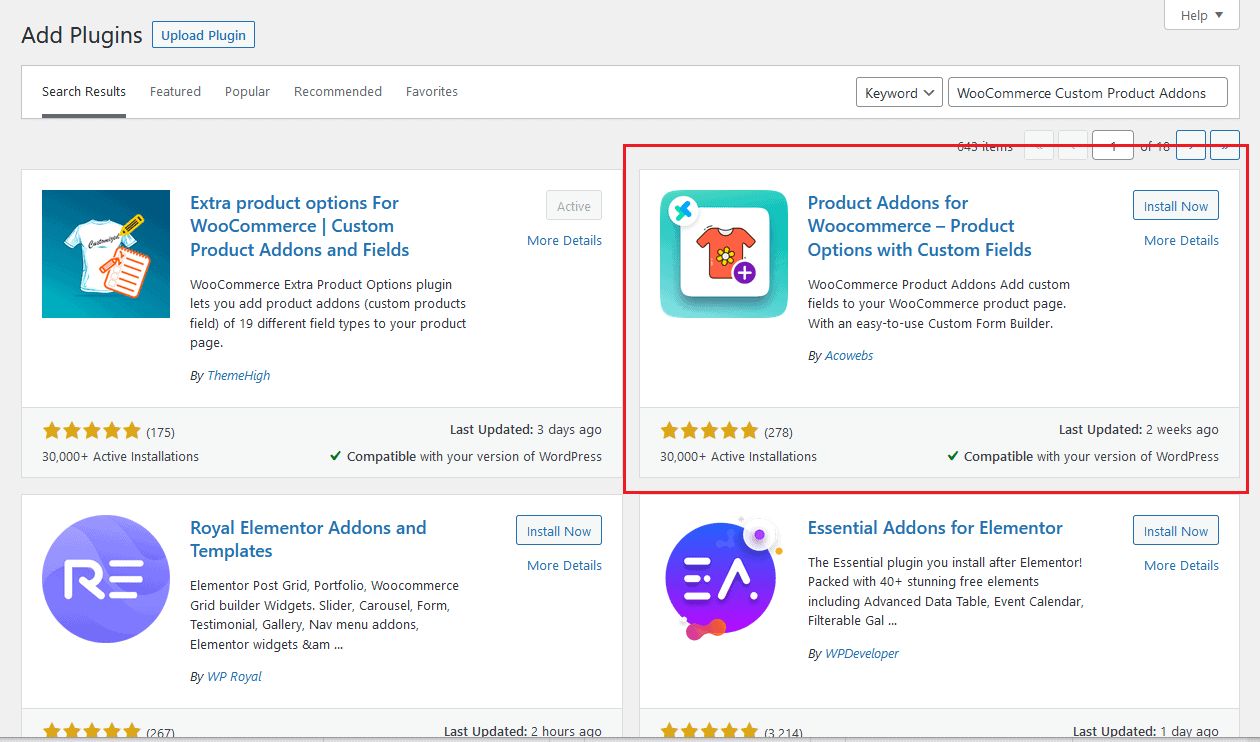This screenshot has height=742, width=1260.
Task: Click the plugin search text field
Action: click(x=1086, y=93)
